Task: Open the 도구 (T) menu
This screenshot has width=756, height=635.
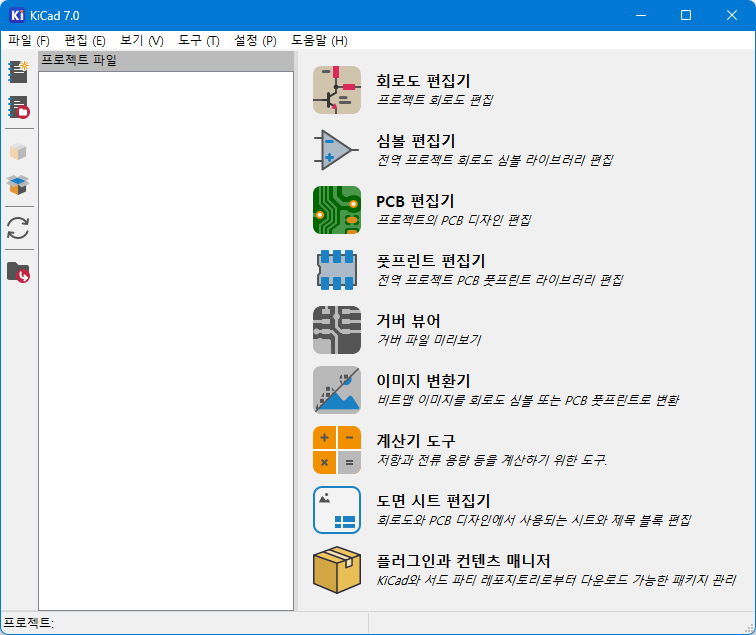Action: 199,41
